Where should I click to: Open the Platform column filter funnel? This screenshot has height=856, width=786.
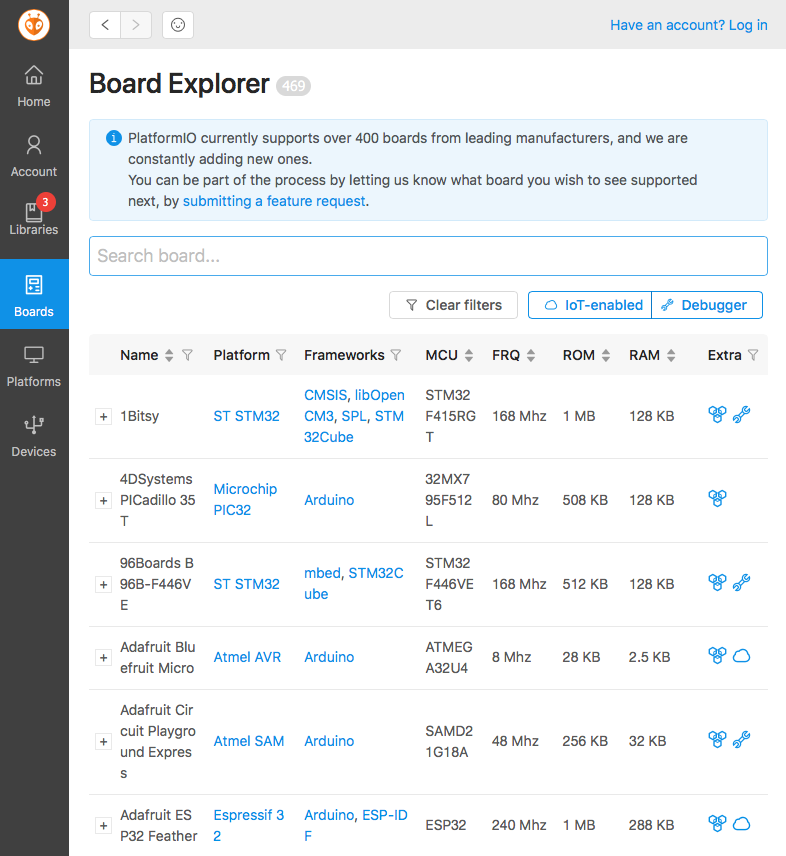tap(281, 355)
